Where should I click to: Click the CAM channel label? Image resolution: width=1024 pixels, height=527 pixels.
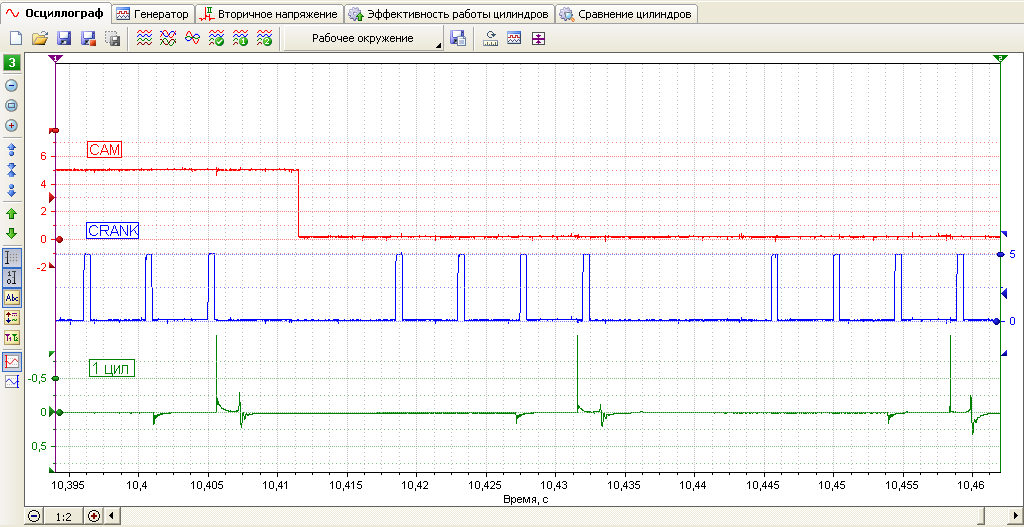tap(105, 150)
